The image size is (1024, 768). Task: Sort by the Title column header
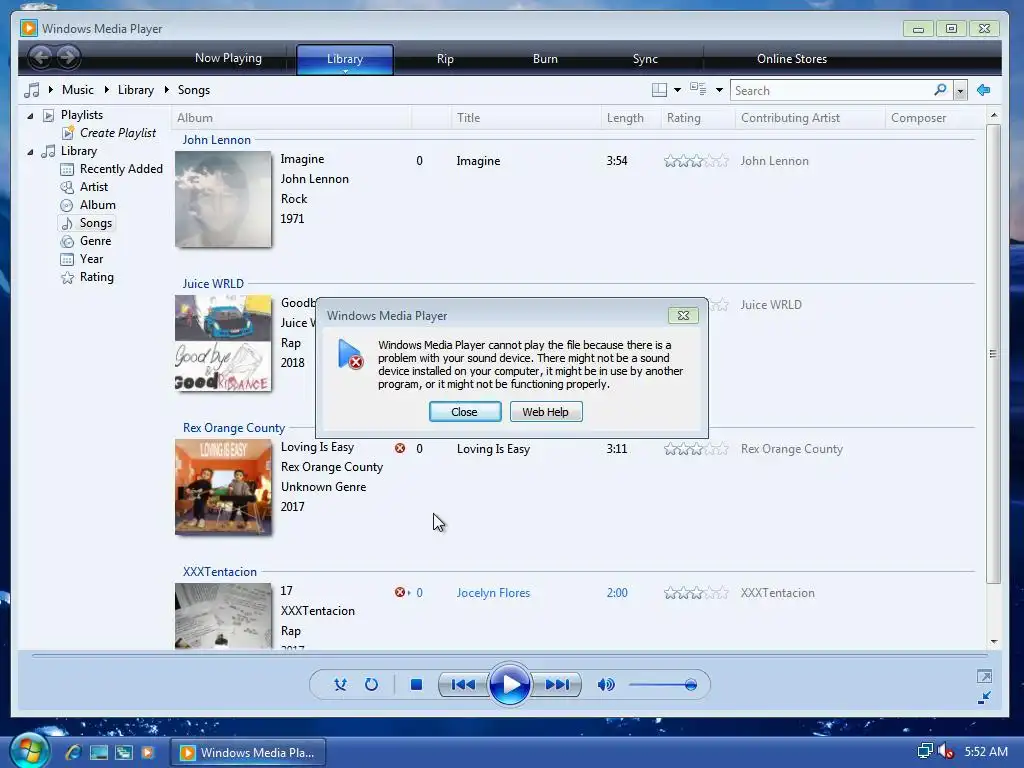[525, 118]
